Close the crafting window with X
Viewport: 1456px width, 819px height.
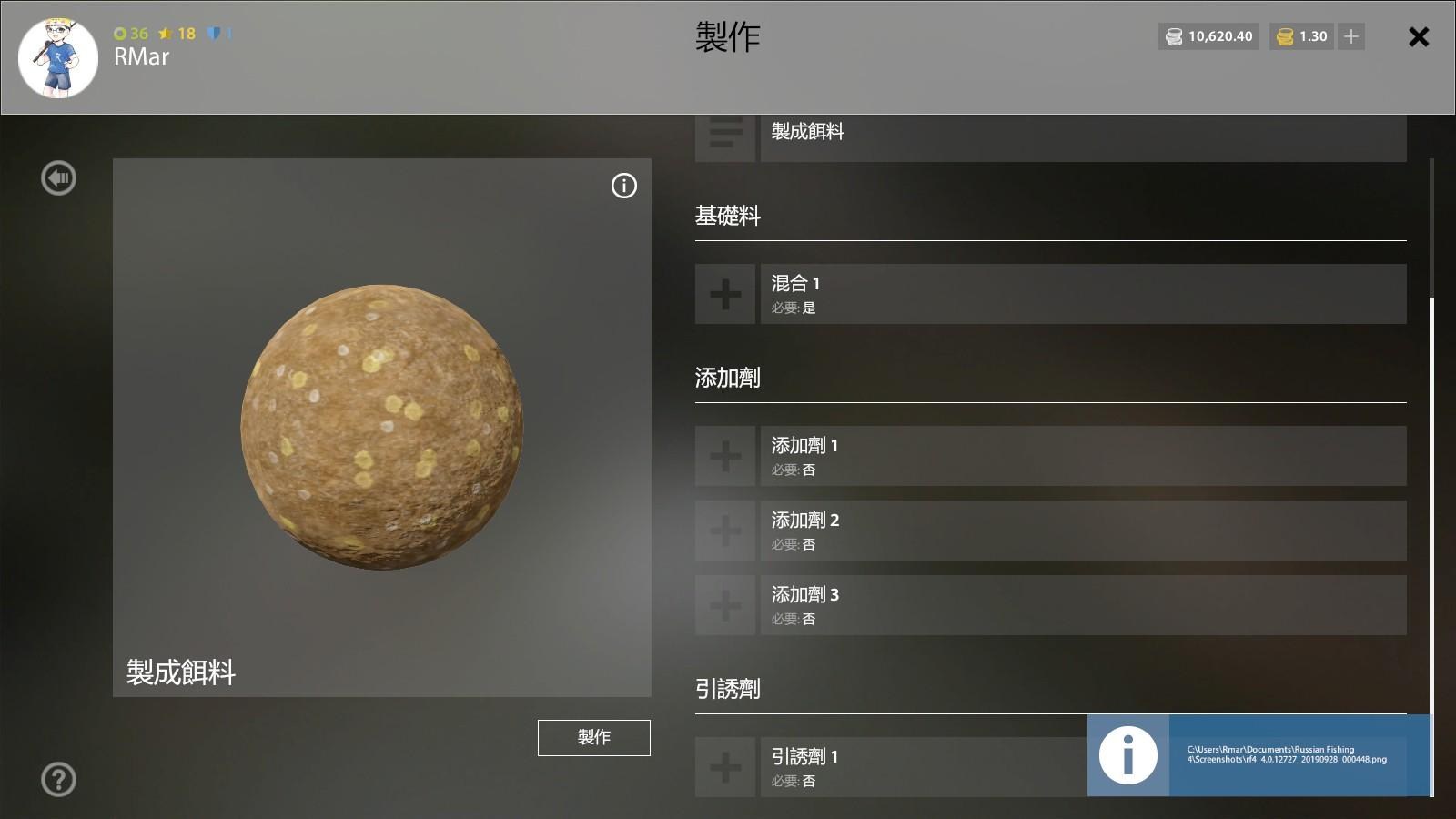pos(1419,37)
